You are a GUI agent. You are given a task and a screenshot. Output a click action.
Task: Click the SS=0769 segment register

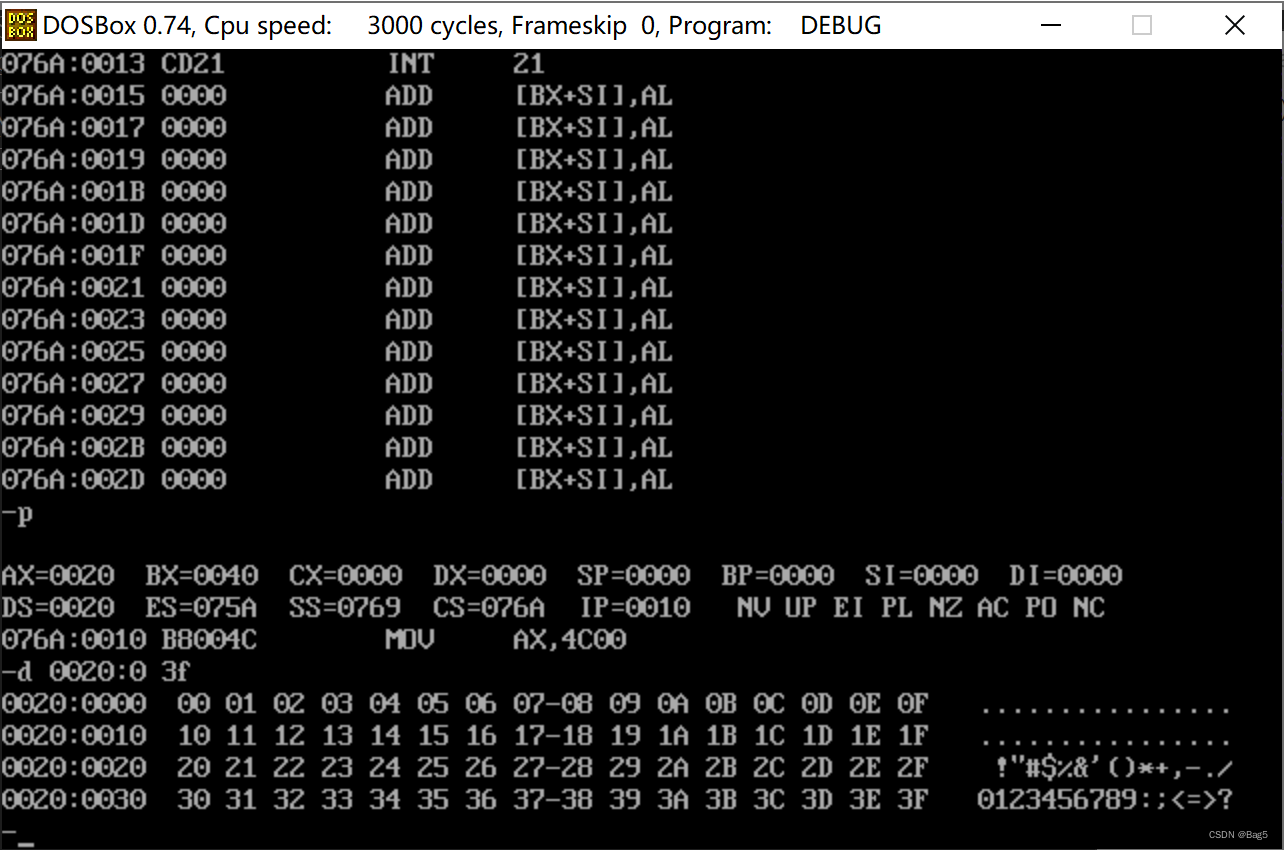tap(346, 608)
